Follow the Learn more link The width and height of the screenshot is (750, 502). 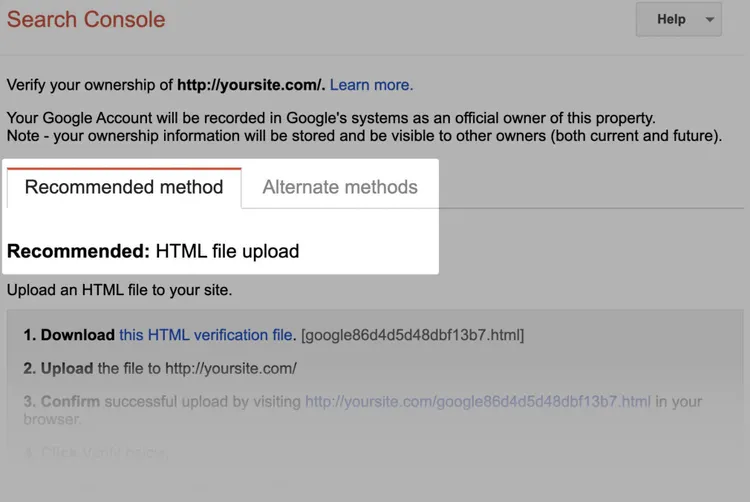pos(371,85)
